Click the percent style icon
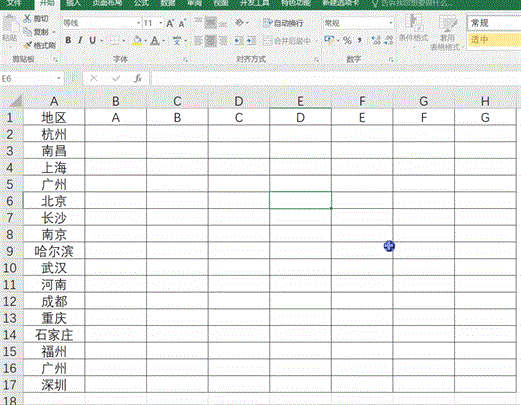Viewport: 521px width, 405px height. click(347, 41)
